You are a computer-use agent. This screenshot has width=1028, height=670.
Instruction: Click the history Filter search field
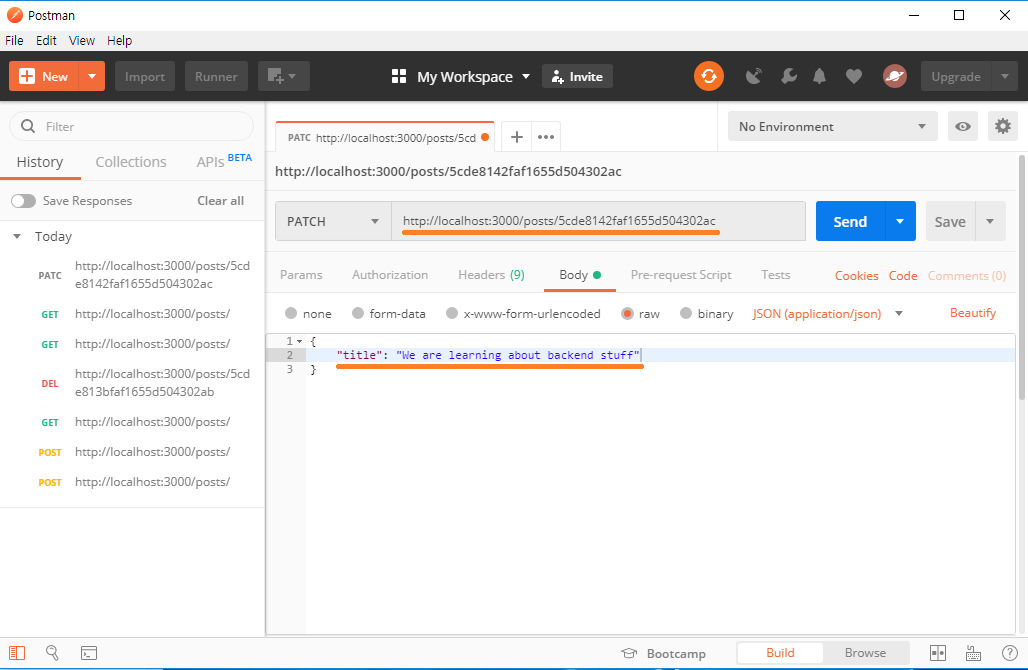point(131,126)
